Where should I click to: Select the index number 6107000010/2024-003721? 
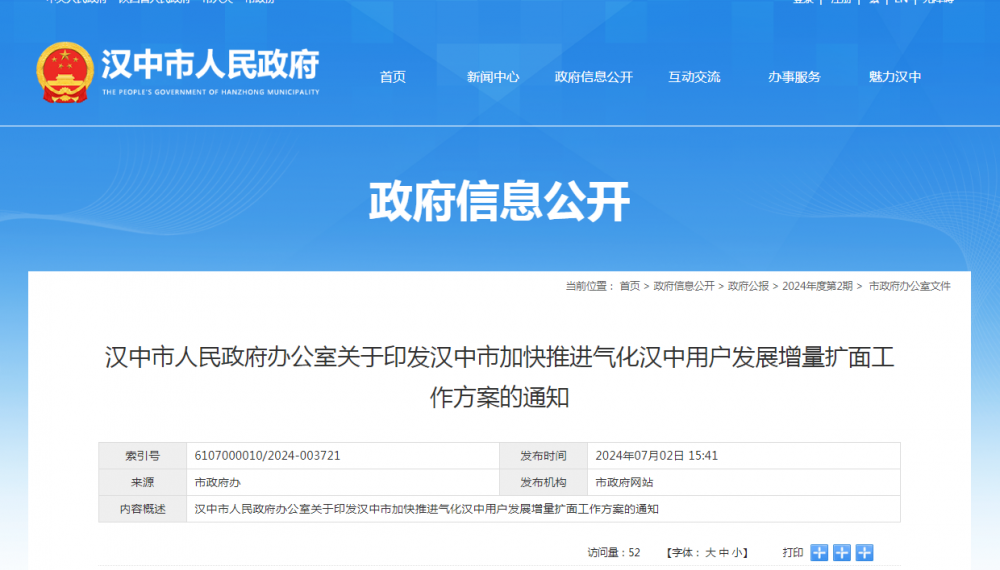point(267,456)
